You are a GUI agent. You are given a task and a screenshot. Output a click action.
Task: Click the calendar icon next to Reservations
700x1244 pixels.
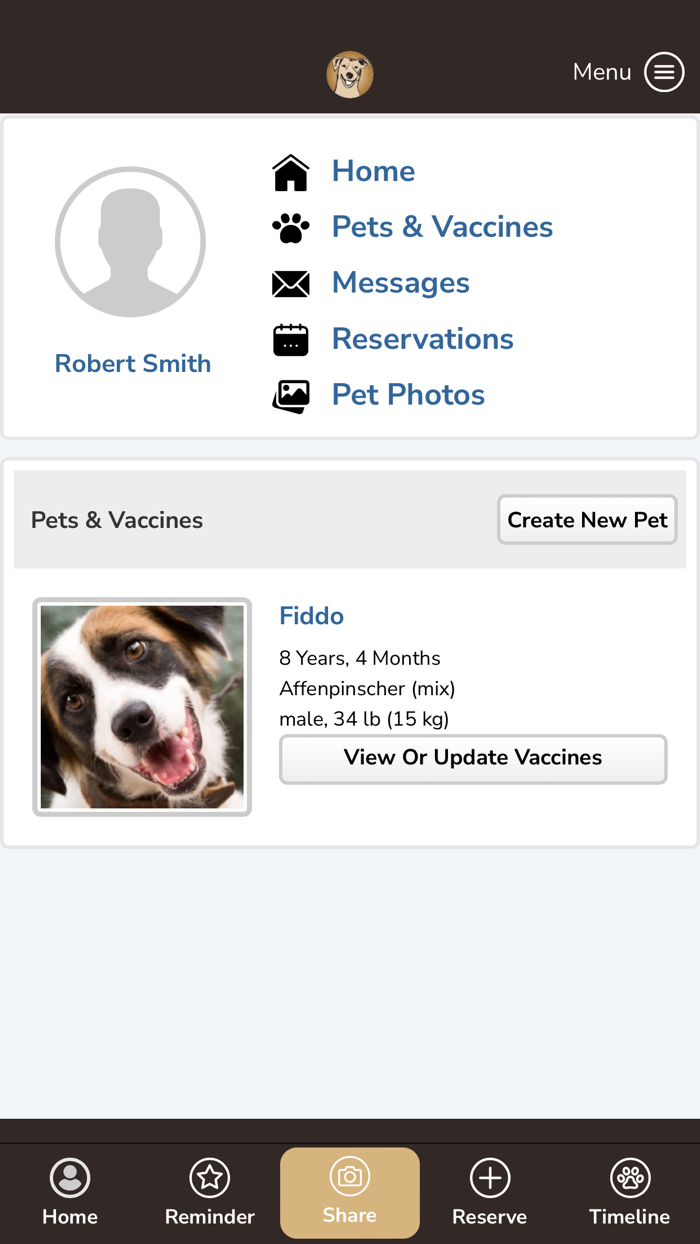[x=290, y=339]
